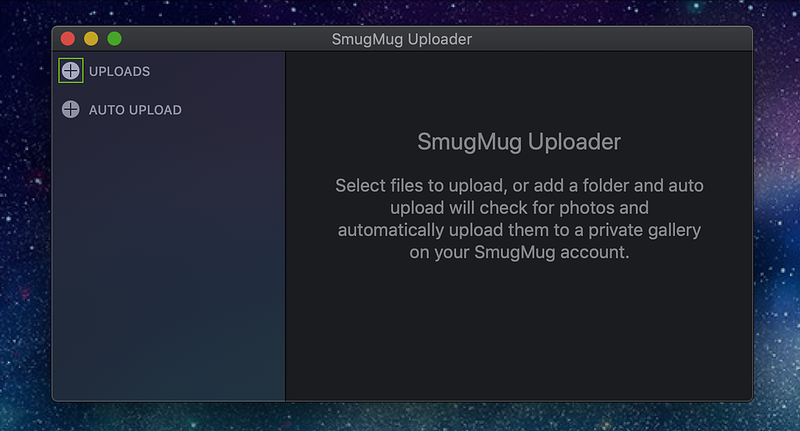Click the plus icon beside AUTO UPLOAD
Image resolution: width=800 pixels, height=431 pixels.
70,109
